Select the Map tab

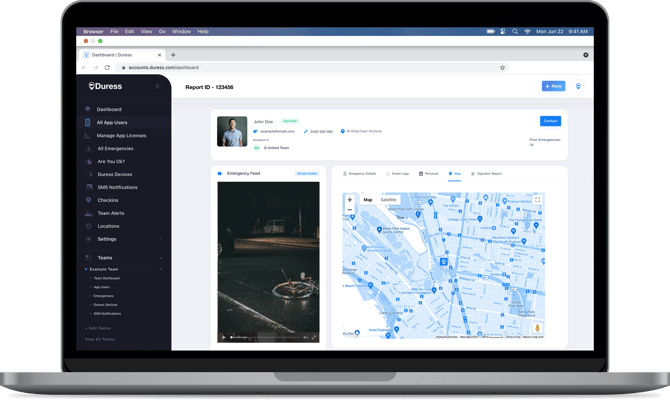(454, 174)
